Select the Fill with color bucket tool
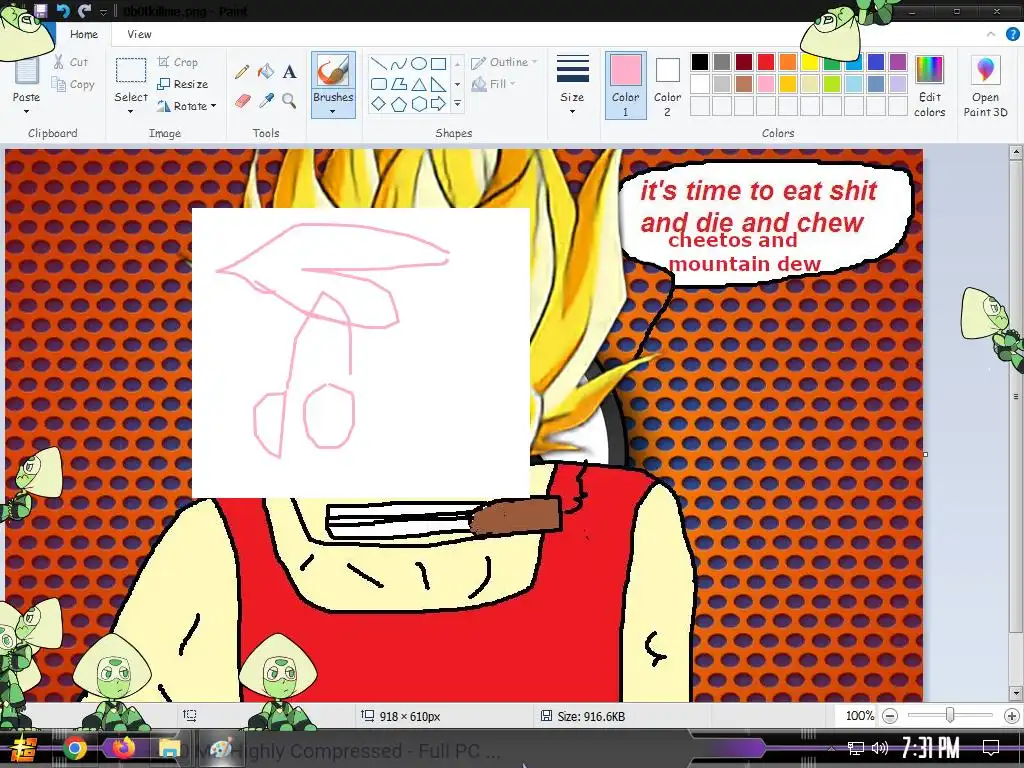 266,72
